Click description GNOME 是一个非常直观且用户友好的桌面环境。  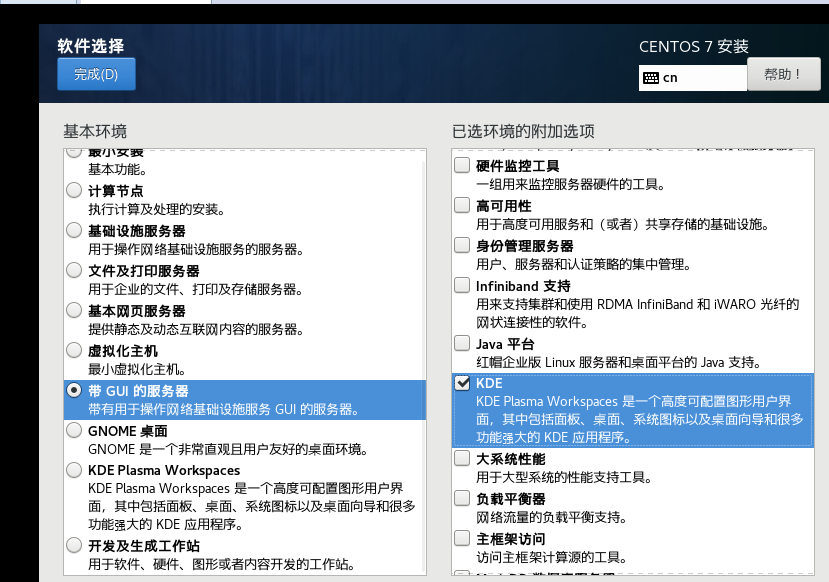(x=228, y=449)
